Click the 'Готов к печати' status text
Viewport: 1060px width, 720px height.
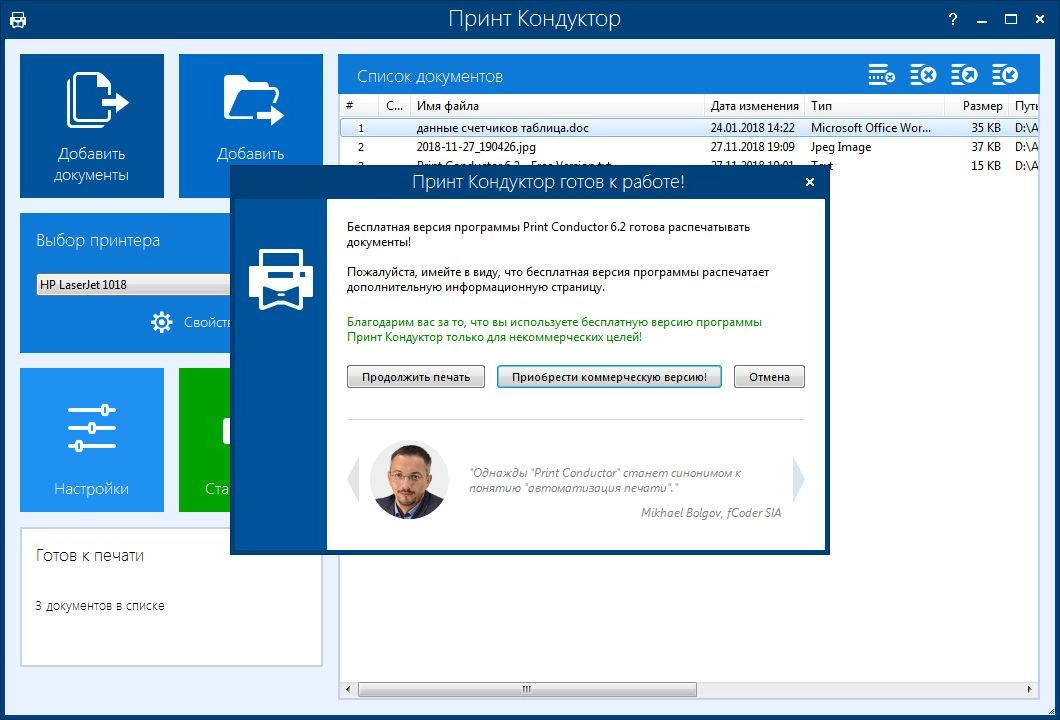90,556
